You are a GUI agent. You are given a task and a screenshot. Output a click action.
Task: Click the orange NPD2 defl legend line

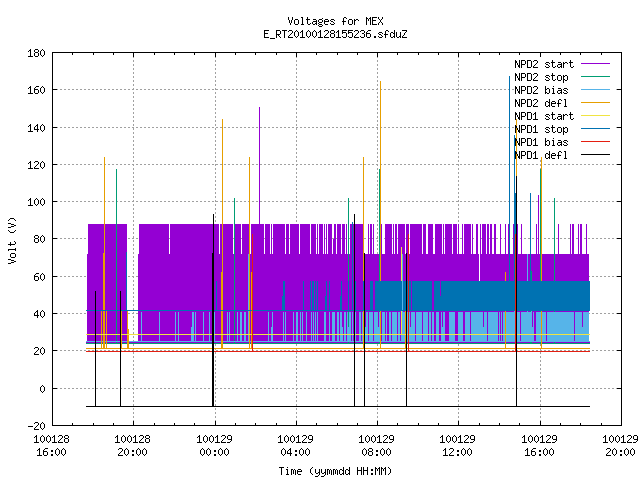click(x=595, y=103)
